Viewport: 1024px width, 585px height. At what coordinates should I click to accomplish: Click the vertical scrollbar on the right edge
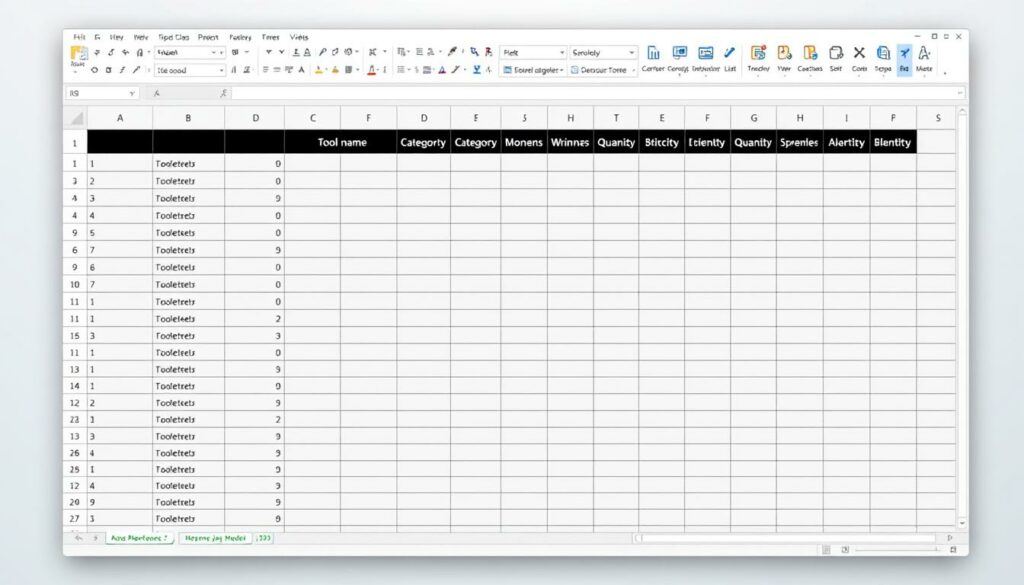(x=962, y=317)
